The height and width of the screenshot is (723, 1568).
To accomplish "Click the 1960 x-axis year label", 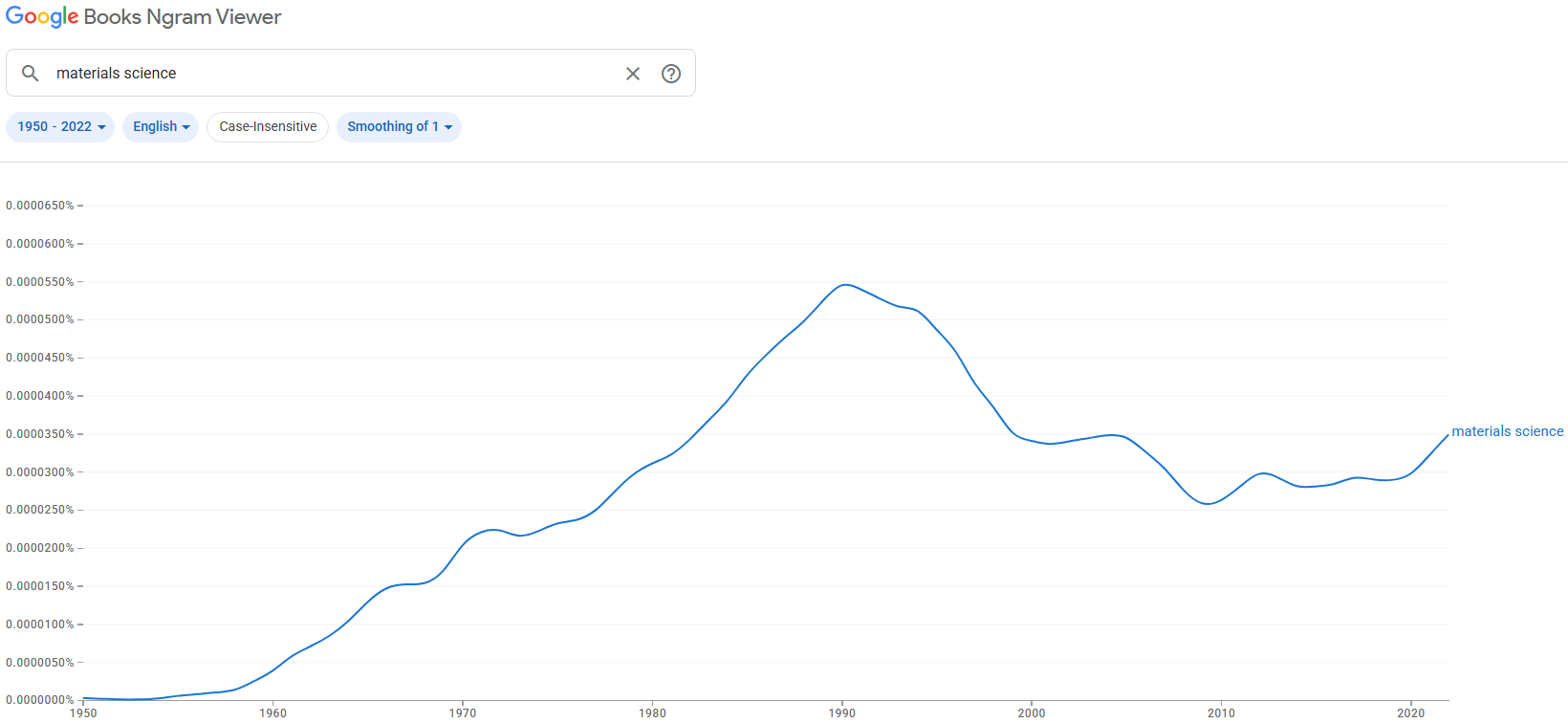I will pyautogui.click(x=272, y=712).
